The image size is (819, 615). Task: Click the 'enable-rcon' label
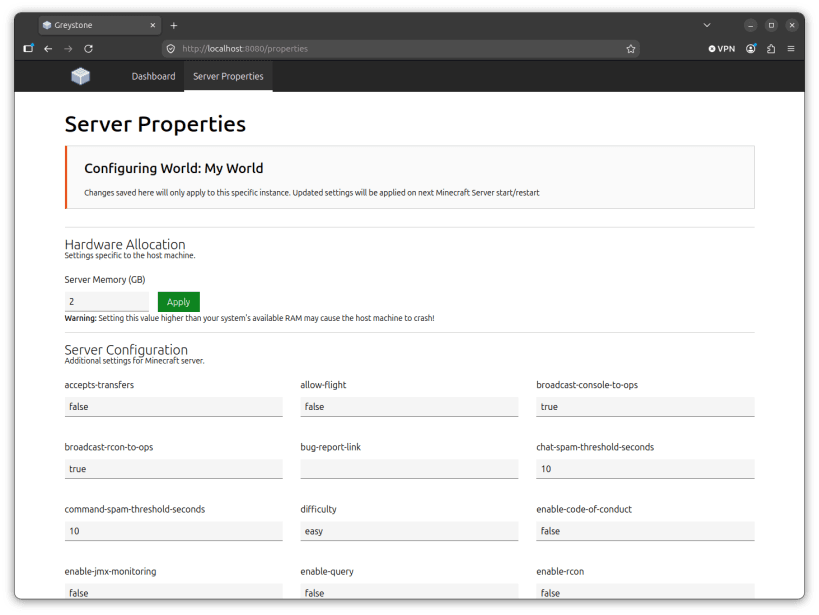(560, 571)
